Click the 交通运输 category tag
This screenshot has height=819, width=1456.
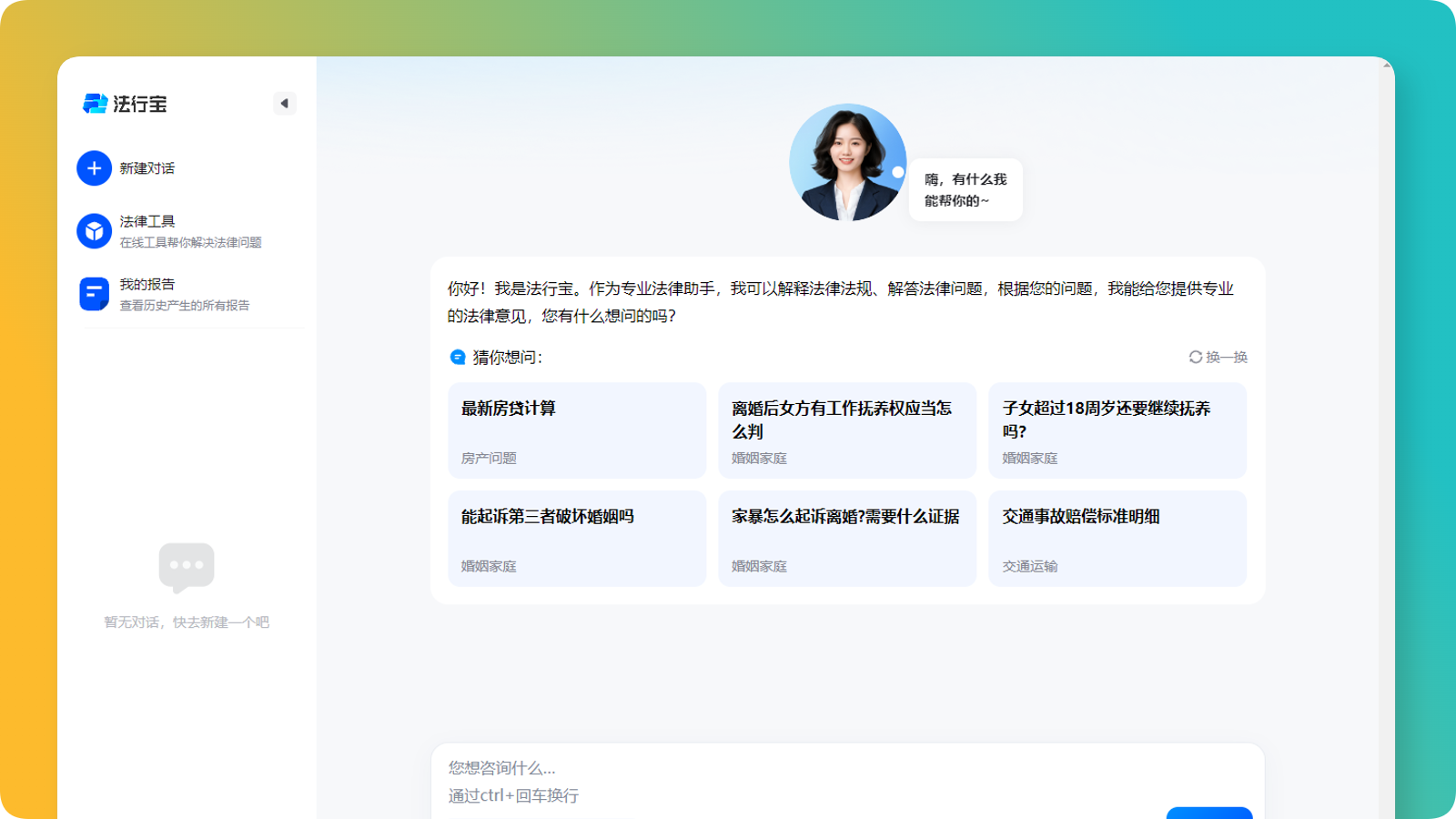coord(1030,566)
